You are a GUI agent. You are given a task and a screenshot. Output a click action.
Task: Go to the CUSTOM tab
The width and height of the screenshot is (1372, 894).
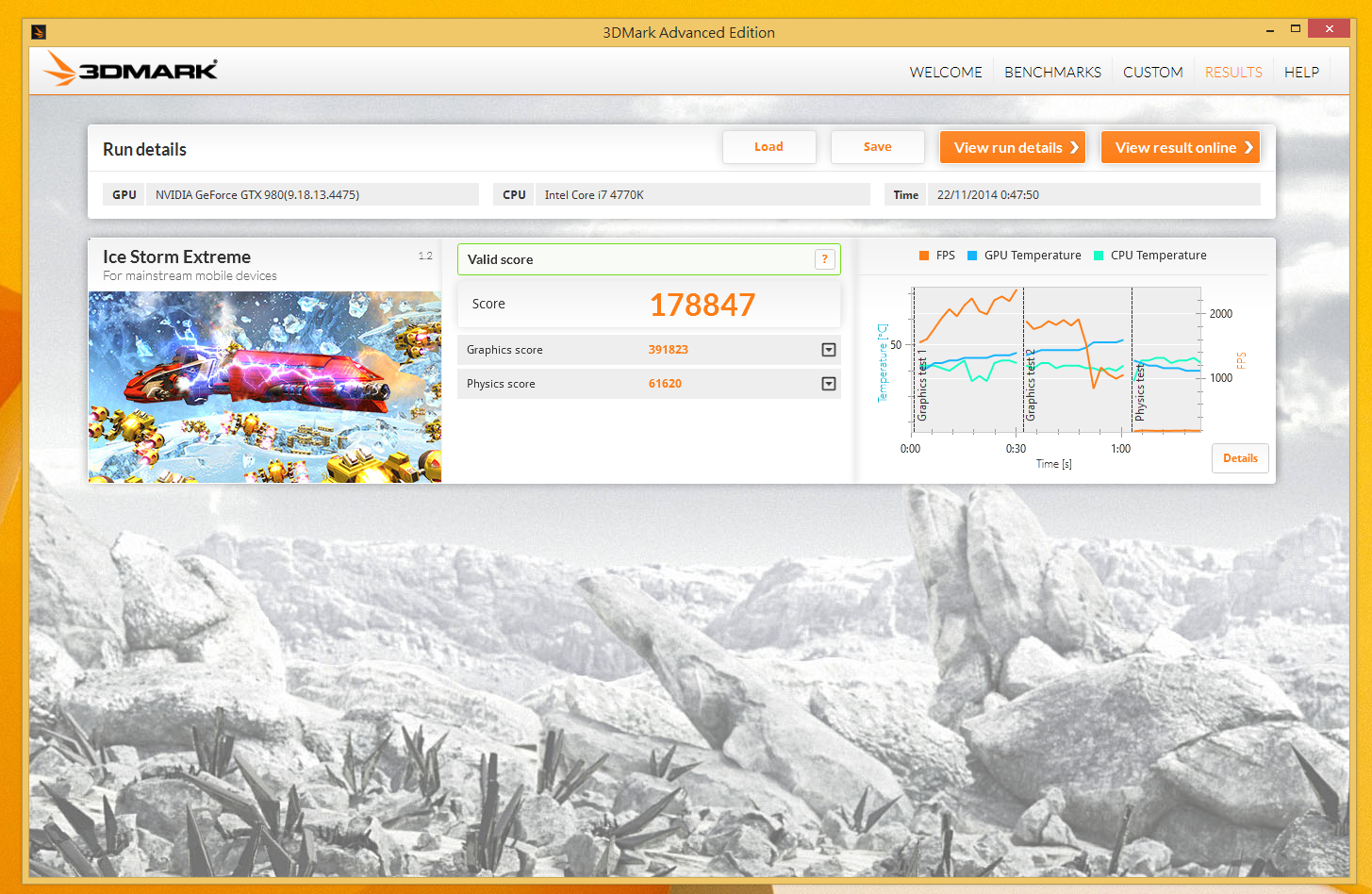point(1152,72)
